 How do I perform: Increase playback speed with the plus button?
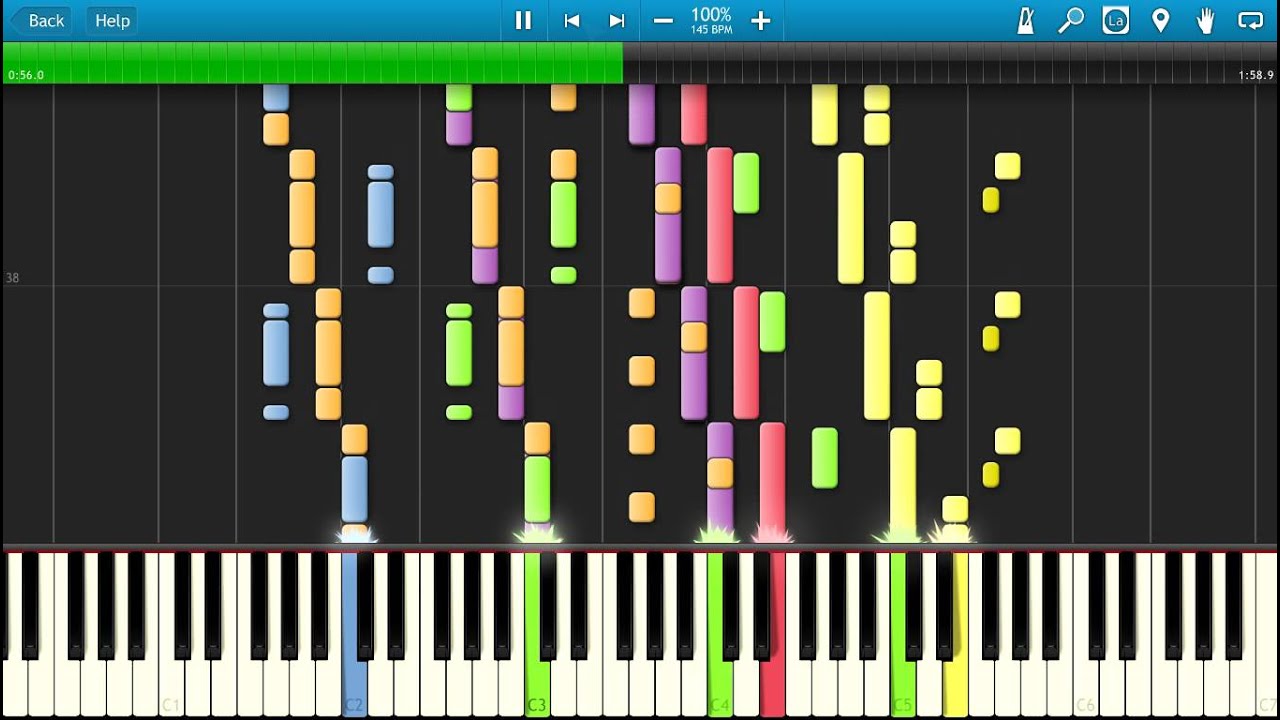point(761,20)
